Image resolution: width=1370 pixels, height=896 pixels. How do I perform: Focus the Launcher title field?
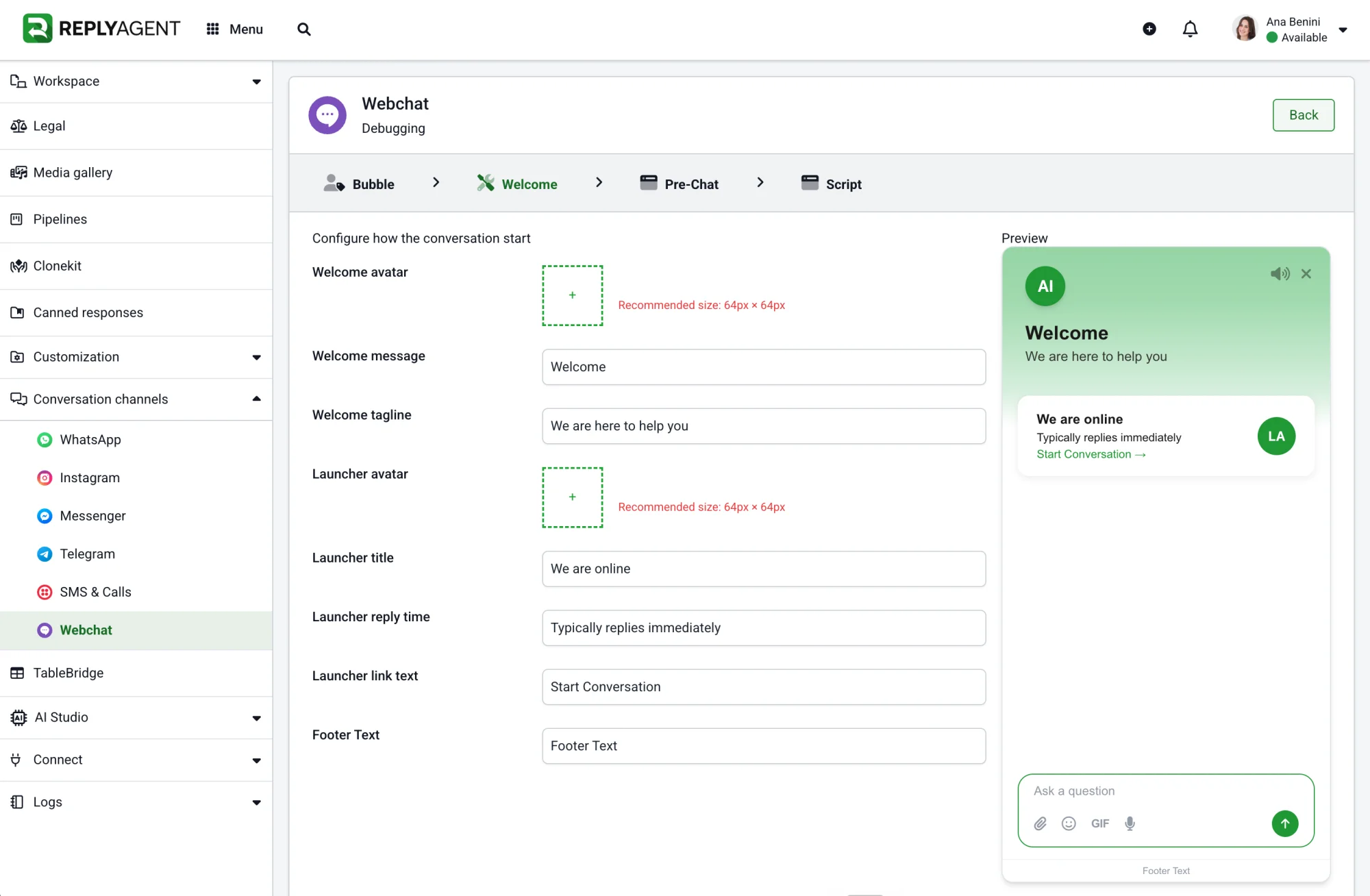pyautogui.click(x=764, y=569)
